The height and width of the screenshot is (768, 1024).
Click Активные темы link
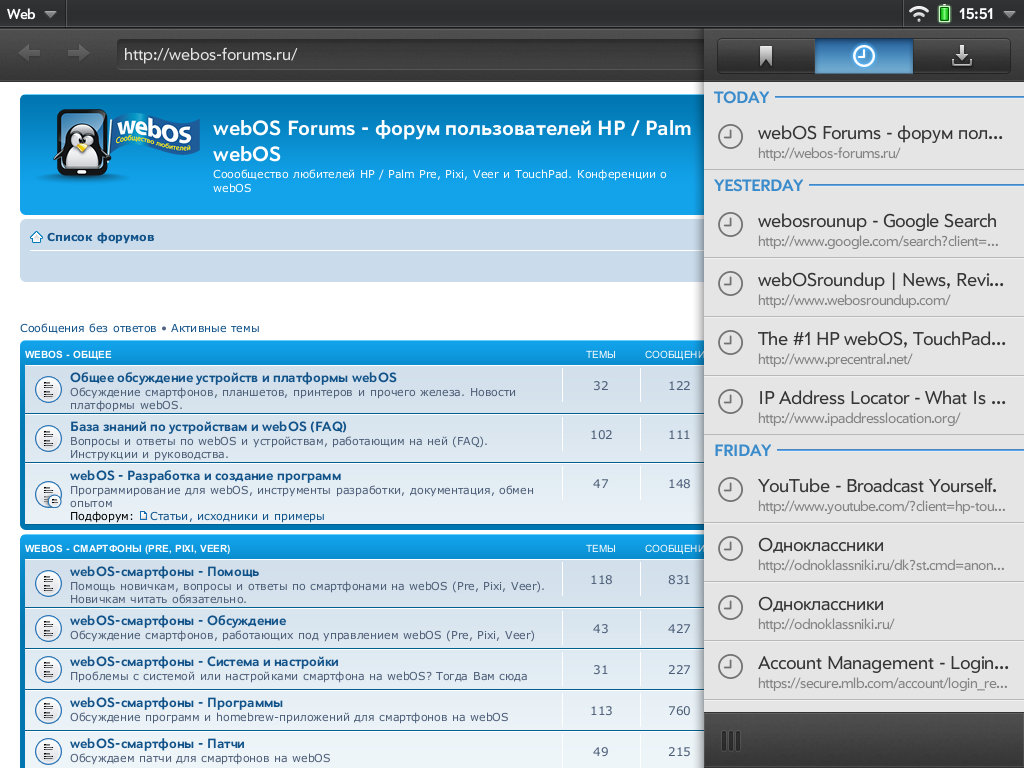pyautogui.click(x=215, y=328)
